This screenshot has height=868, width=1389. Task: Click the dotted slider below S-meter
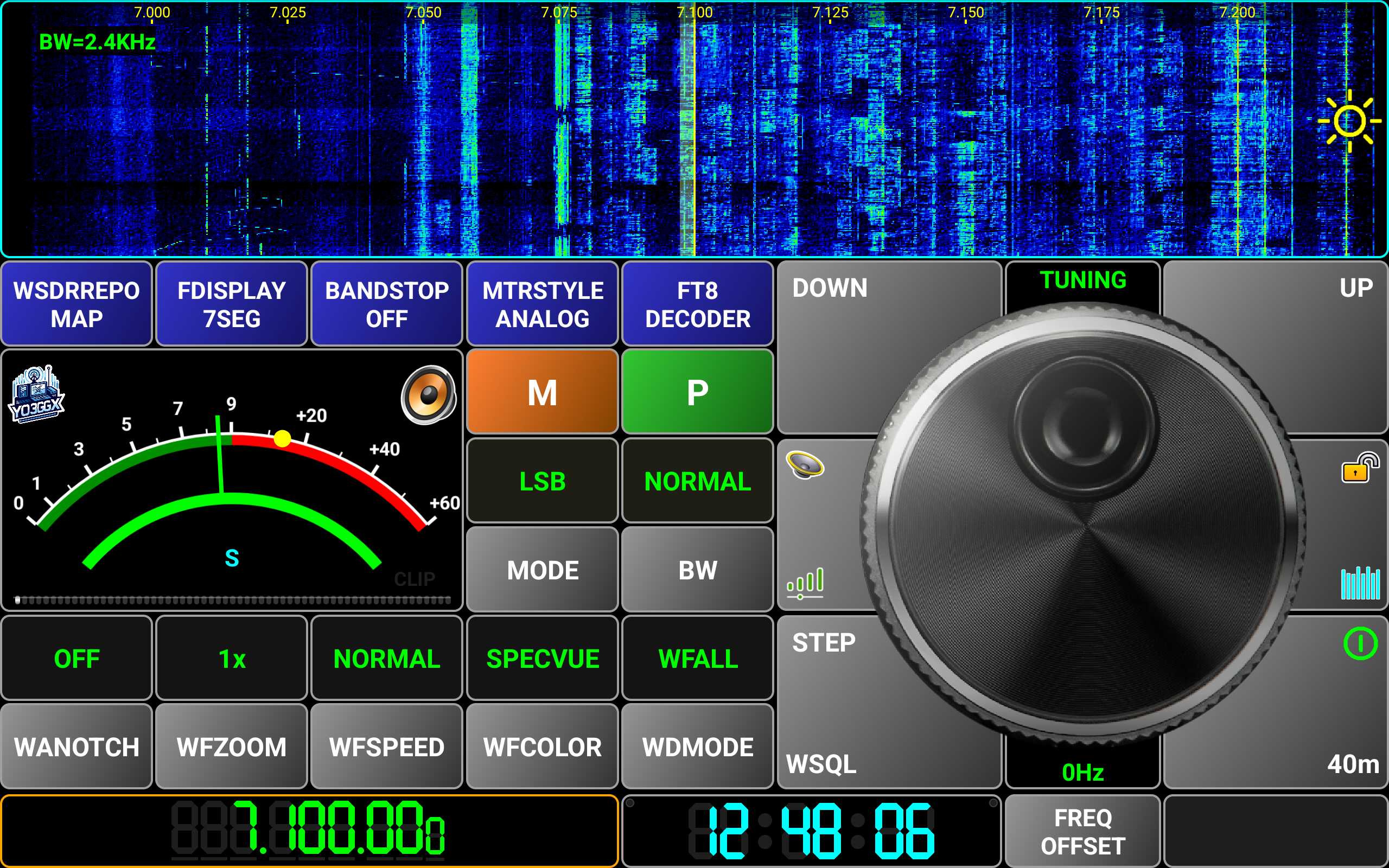pyautogui.click(x=232, y=601)
